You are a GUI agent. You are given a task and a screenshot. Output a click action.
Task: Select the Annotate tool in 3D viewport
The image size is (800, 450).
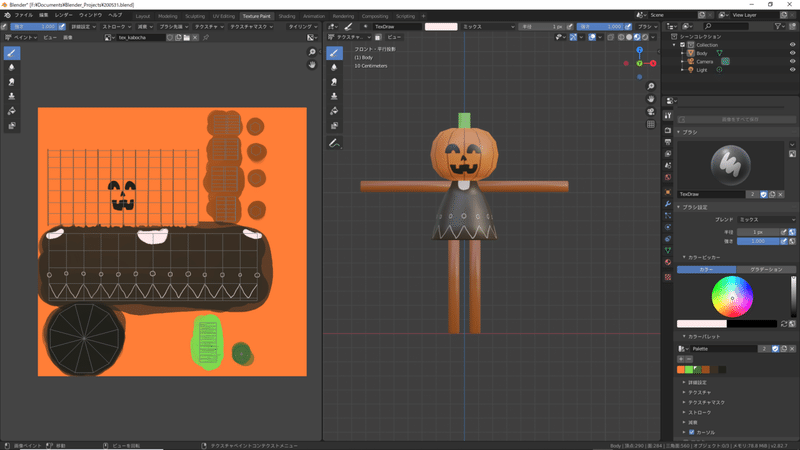[x=333, y=144]
